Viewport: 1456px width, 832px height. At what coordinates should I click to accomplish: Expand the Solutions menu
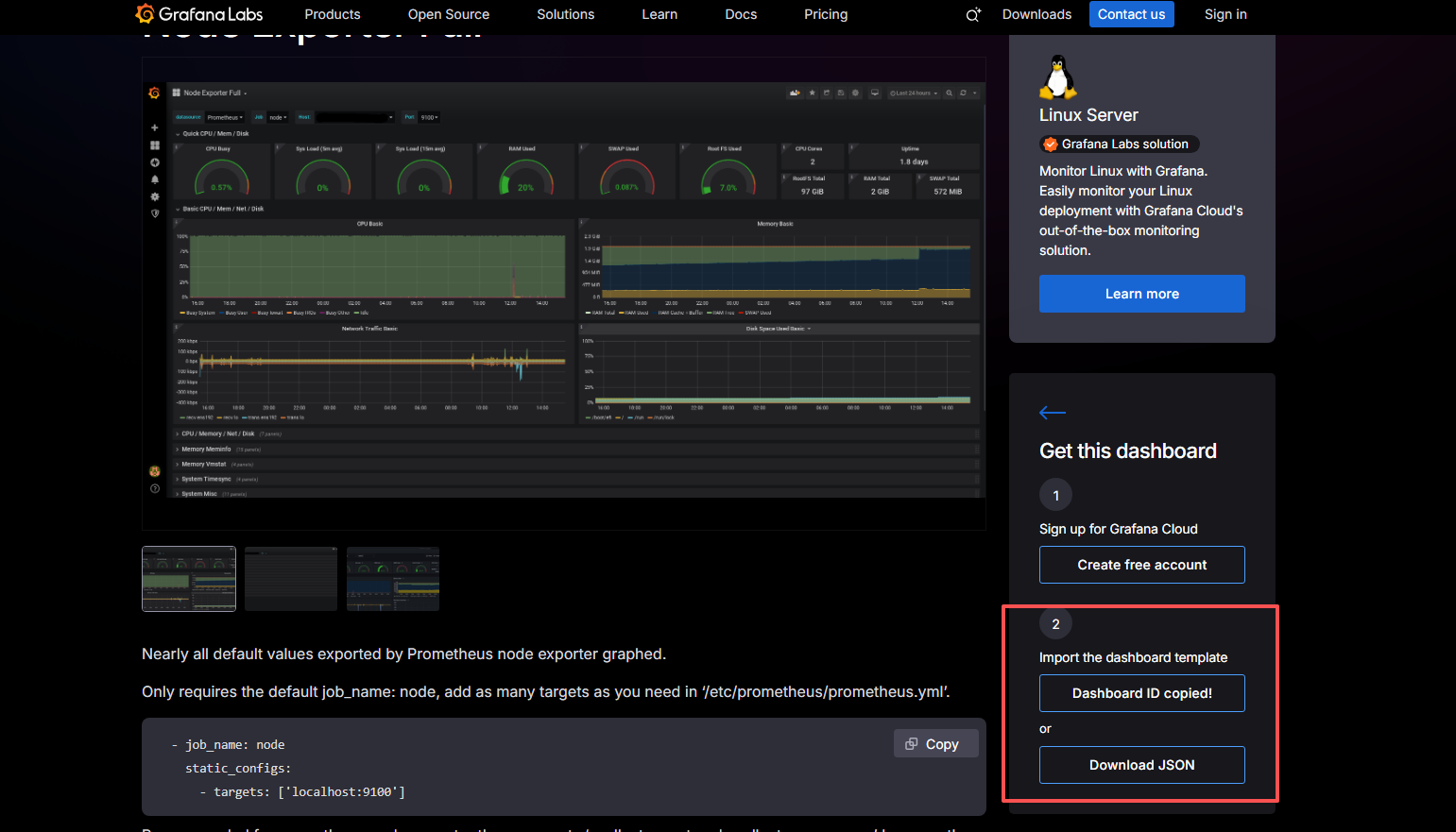(565, 14)
